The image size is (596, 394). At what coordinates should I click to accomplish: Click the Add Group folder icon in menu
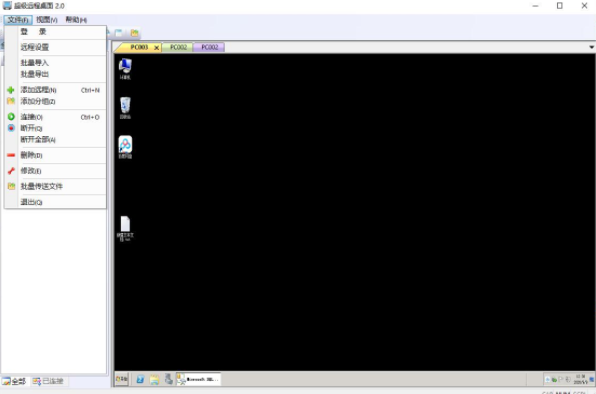coord(11,101)
